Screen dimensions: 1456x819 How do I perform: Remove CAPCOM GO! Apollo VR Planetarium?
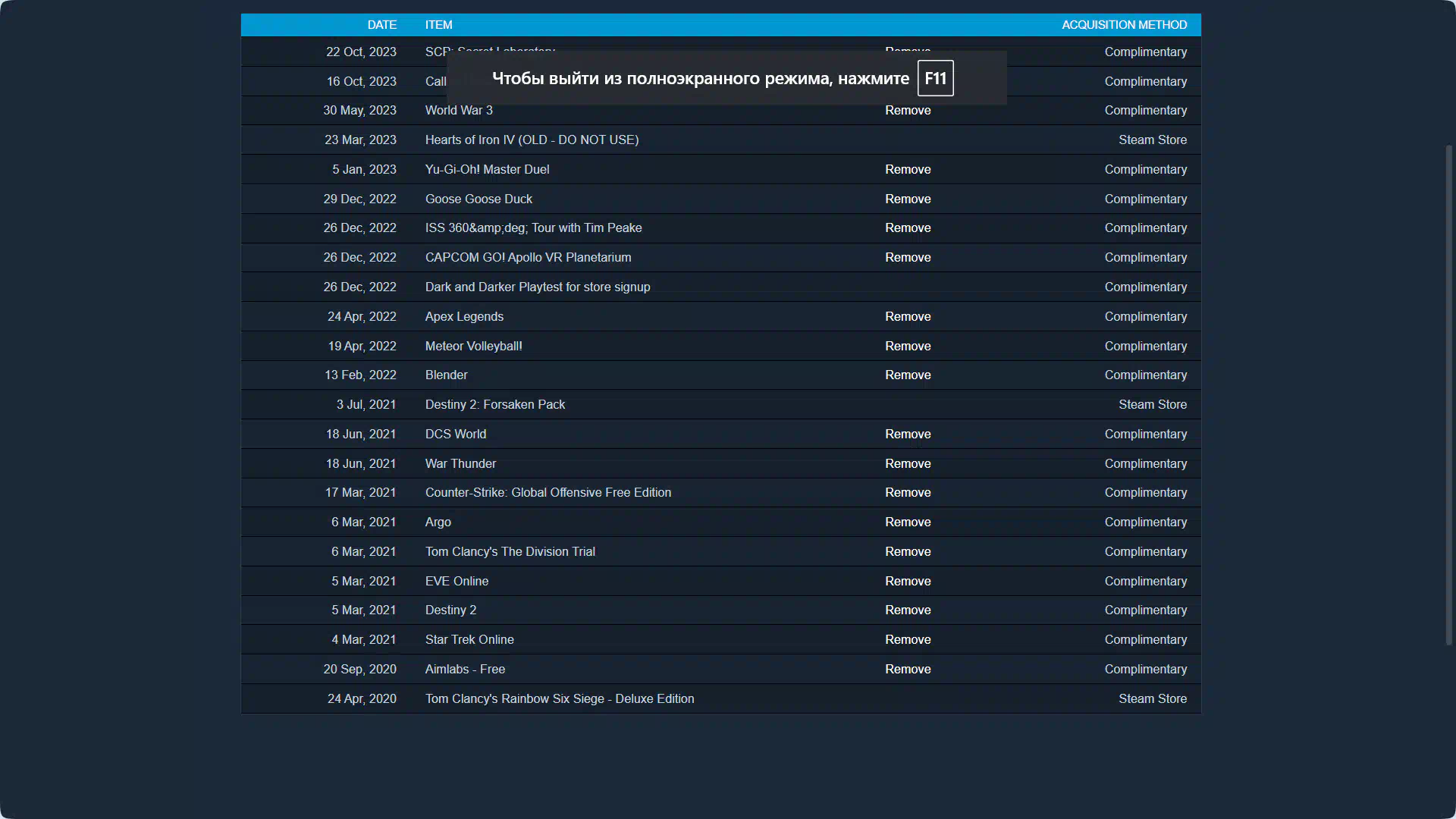point(908,258)
